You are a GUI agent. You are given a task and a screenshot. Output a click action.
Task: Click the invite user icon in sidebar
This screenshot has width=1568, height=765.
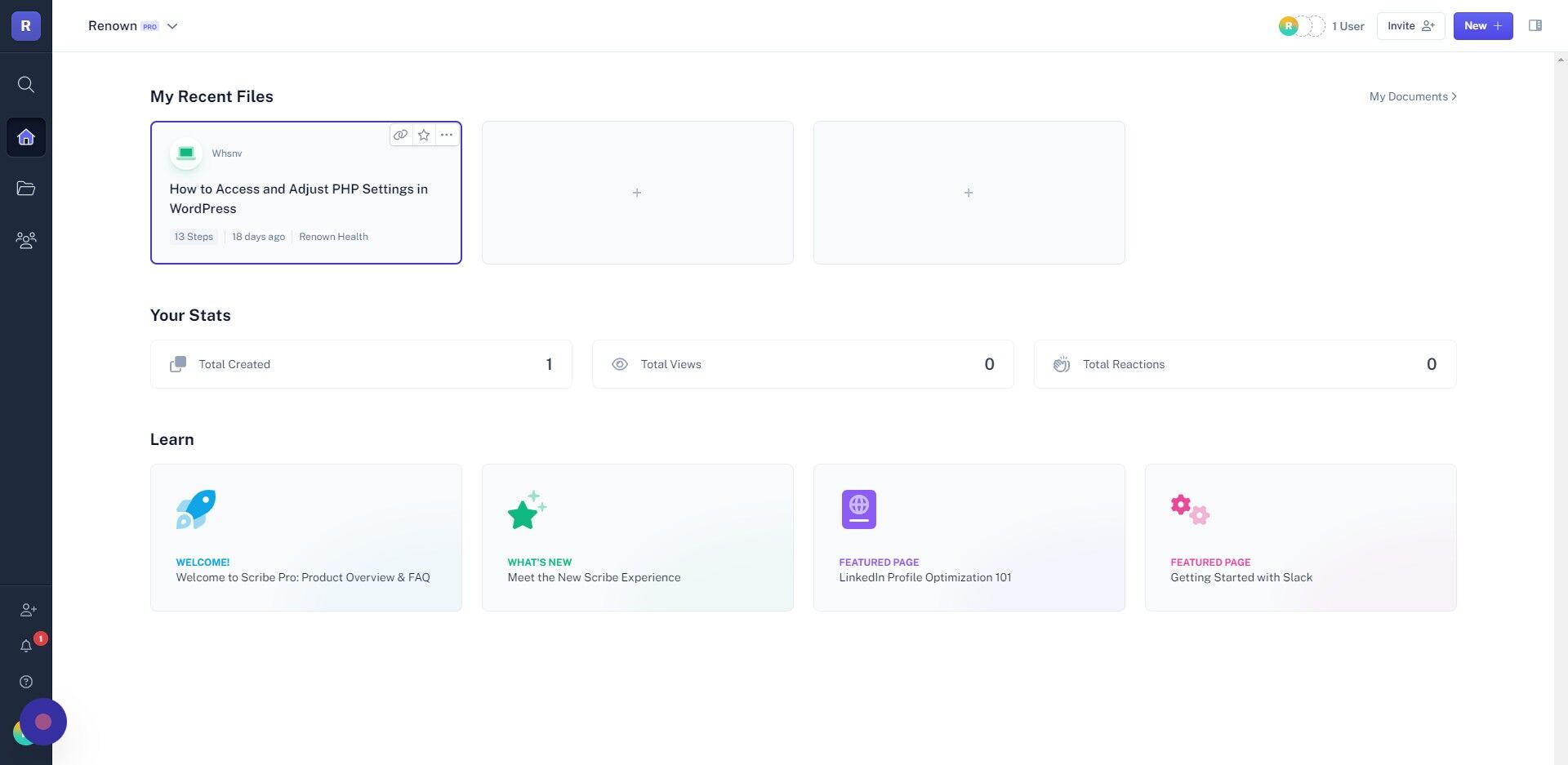click(x=29, y=610)
